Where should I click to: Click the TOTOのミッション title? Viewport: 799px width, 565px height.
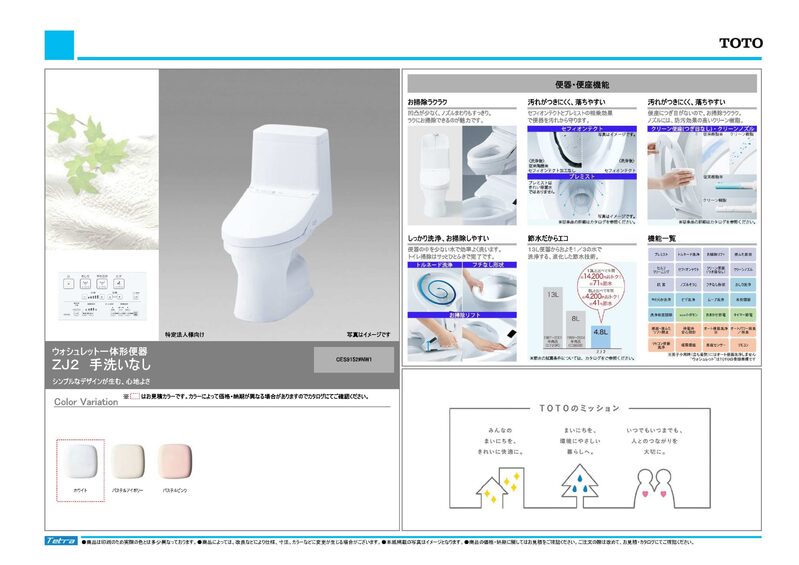[x=579, y=408]
